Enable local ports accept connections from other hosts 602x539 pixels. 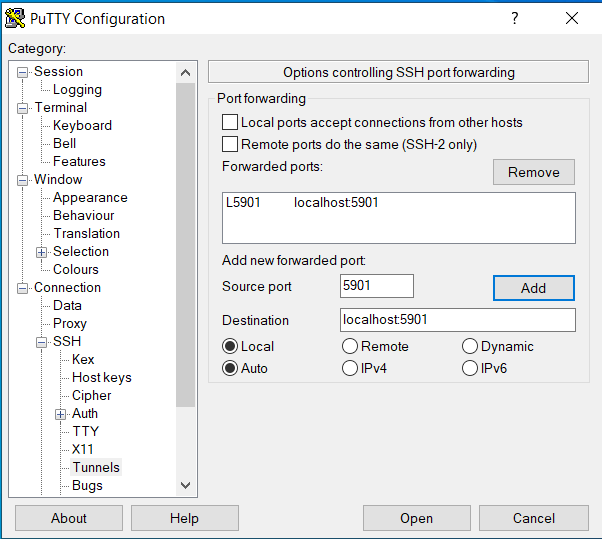click(229, 122)
